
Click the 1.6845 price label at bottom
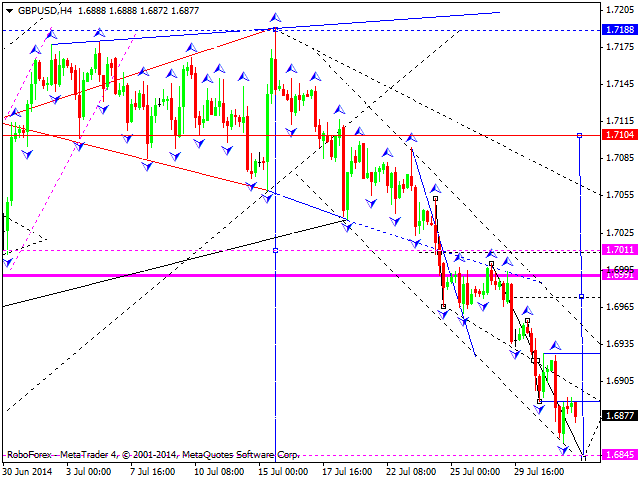coord(619,455)
